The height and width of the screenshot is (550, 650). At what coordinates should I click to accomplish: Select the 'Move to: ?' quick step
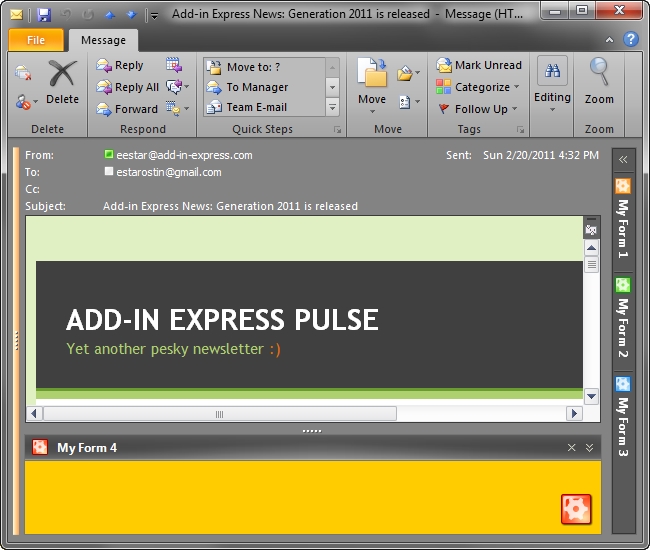[265, 67]
